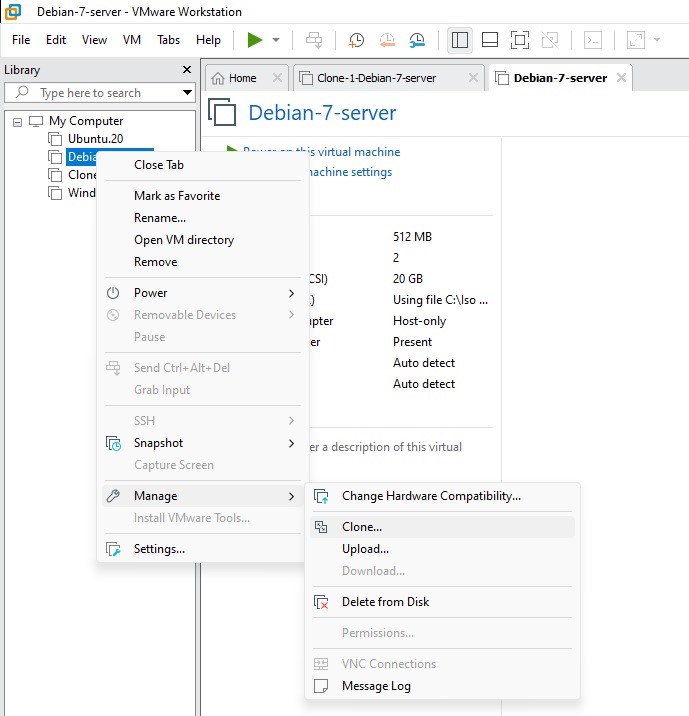Click the stretch guest display icon
Image resolution: width=689 pixels, height=716 pixels.
coord(636,40)
